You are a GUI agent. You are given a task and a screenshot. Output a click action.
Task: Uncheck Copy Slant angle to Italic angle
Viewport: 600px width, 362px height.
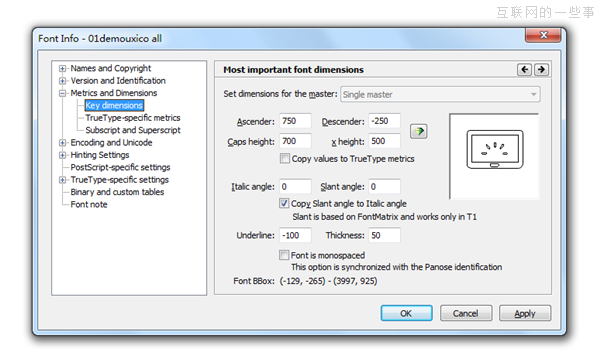284,203
